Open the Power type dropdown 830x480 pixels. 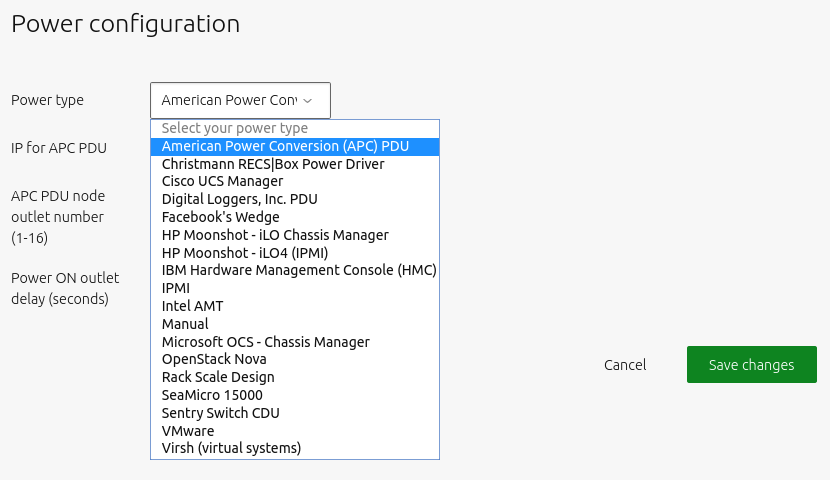240,100
